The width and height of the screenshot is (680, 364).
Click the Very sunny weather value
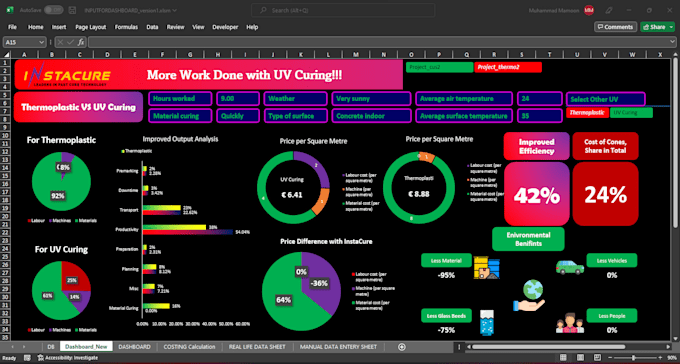[x=371, y=98]
